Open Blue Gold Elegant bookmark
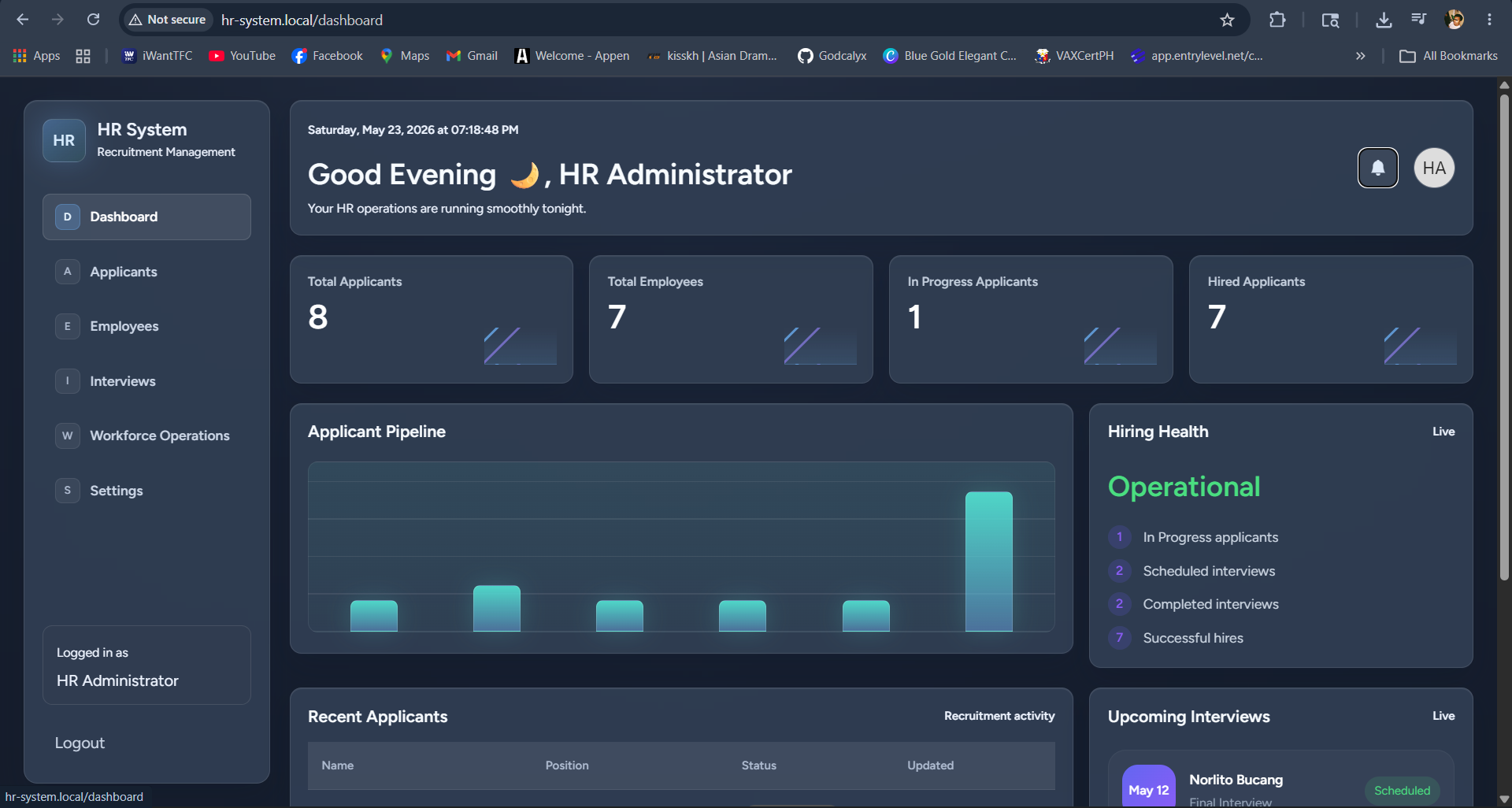 point(950,56)
